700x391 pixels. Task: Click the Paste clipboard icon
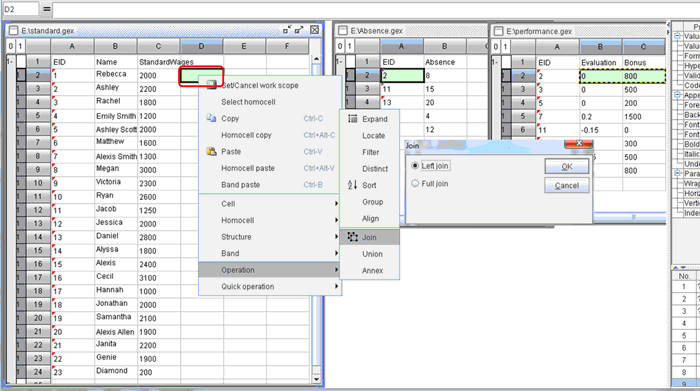[211, 151]
